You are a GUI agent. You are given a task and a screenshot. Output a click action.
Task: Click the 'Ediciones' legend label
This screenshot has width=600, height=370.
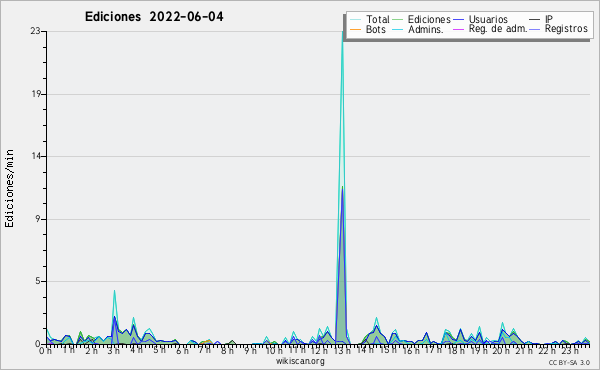click(429, 19)
